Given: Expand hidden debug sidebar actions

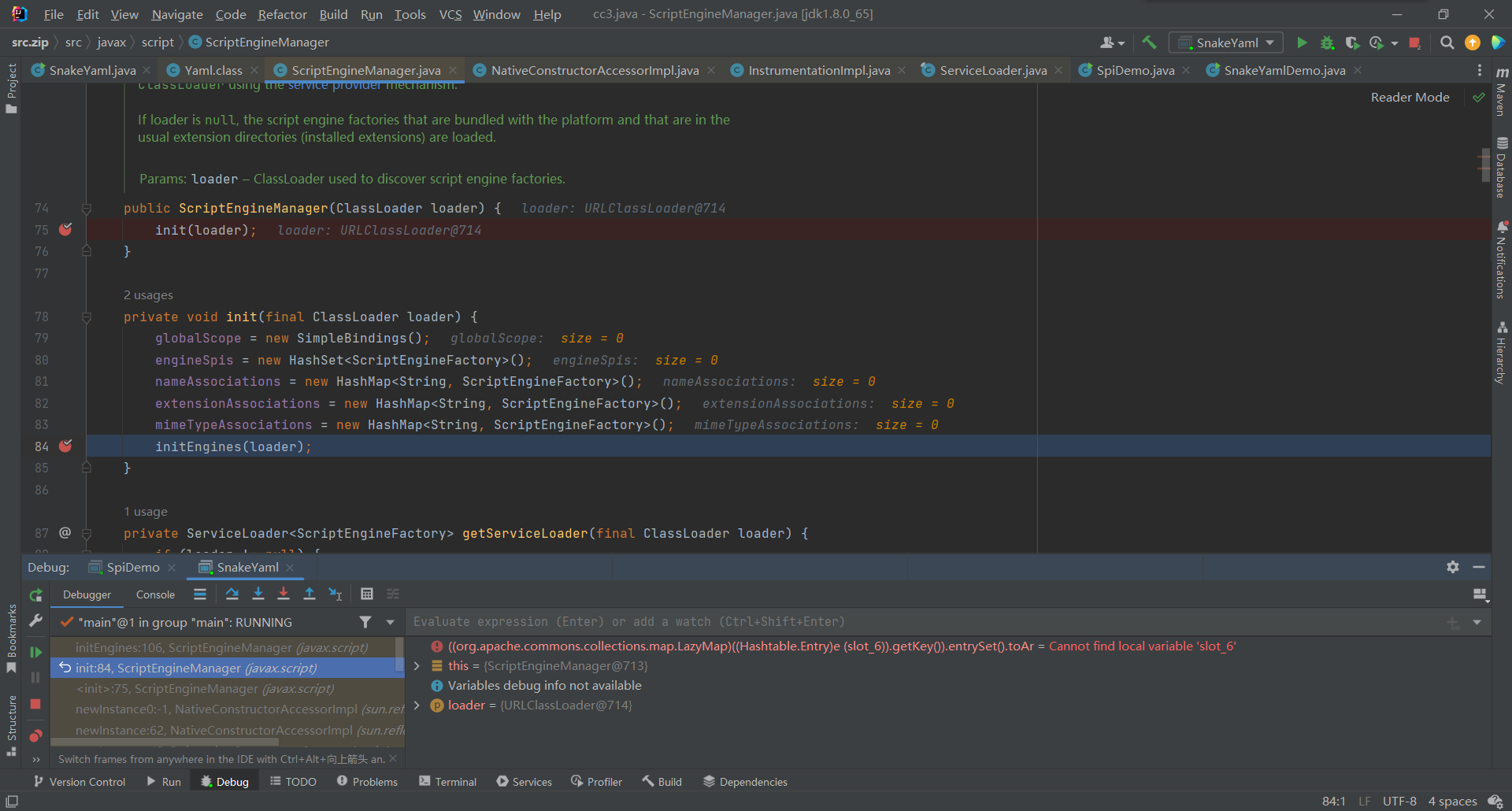Looking at the screenshot, I should [35, 760].
